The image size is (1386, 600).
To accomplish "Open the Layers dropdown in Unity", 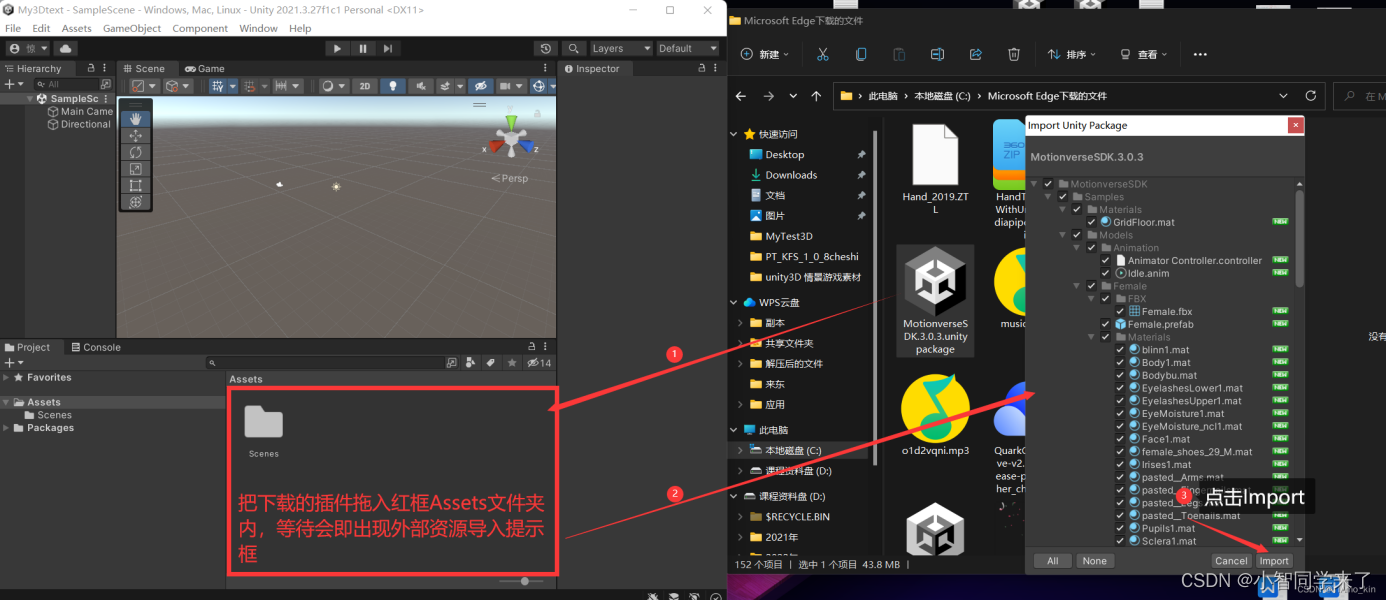I will coord(620,48).
